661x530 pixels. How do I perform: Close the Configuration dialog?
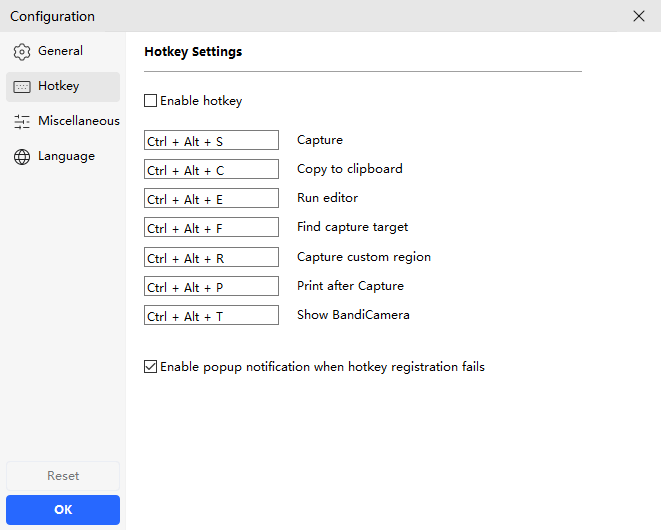click(x=639, y=16)
